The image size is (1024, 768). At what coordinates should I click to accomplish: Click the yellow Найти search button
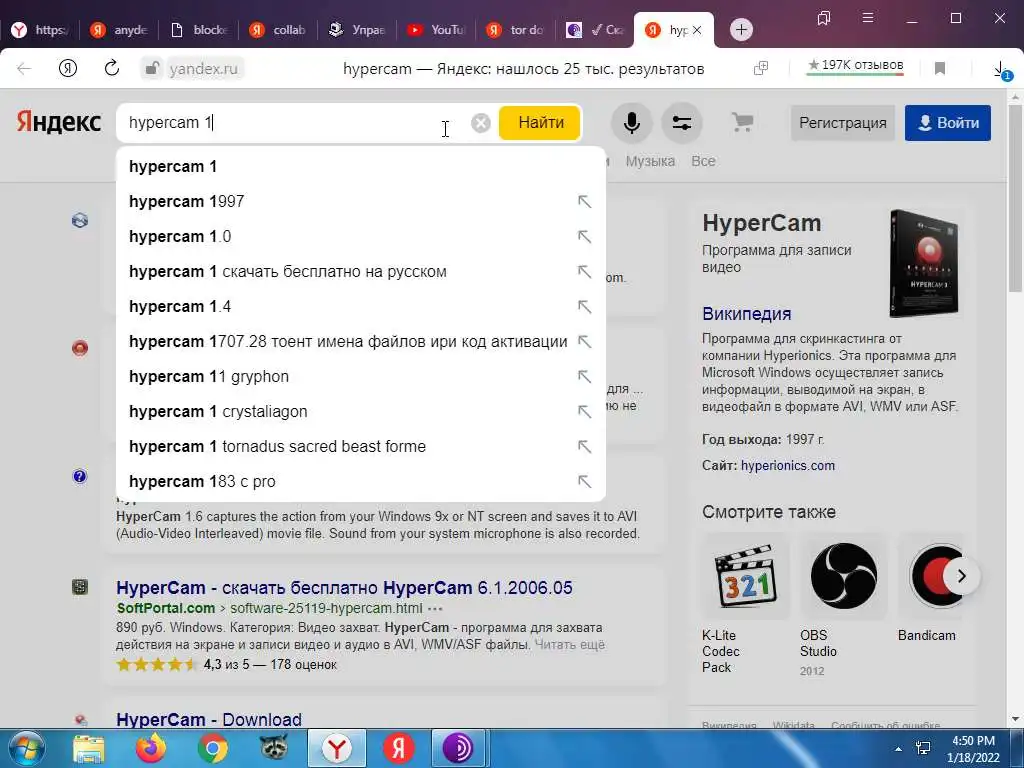click(540, 123)
